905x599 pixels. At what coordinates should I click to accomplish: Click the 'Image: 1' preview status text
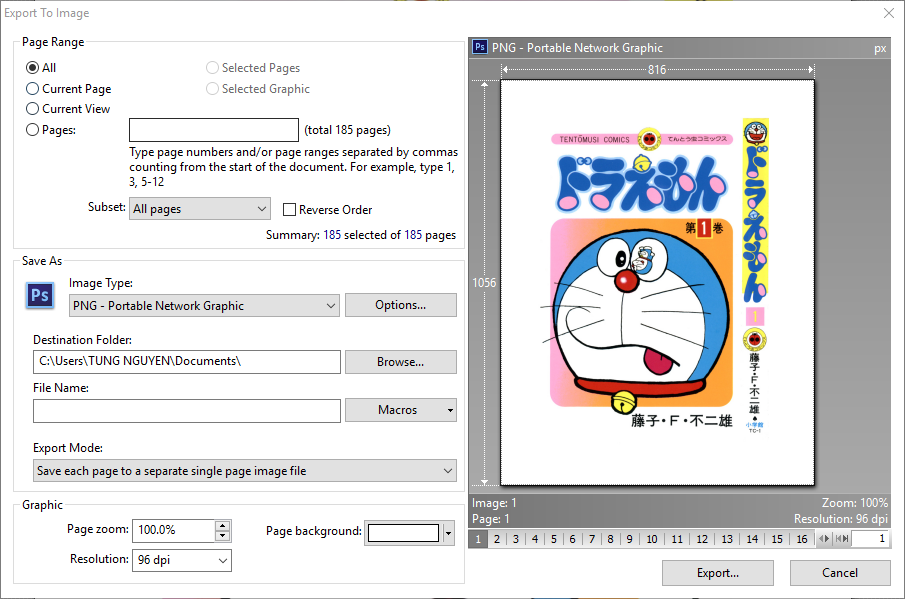494,503
